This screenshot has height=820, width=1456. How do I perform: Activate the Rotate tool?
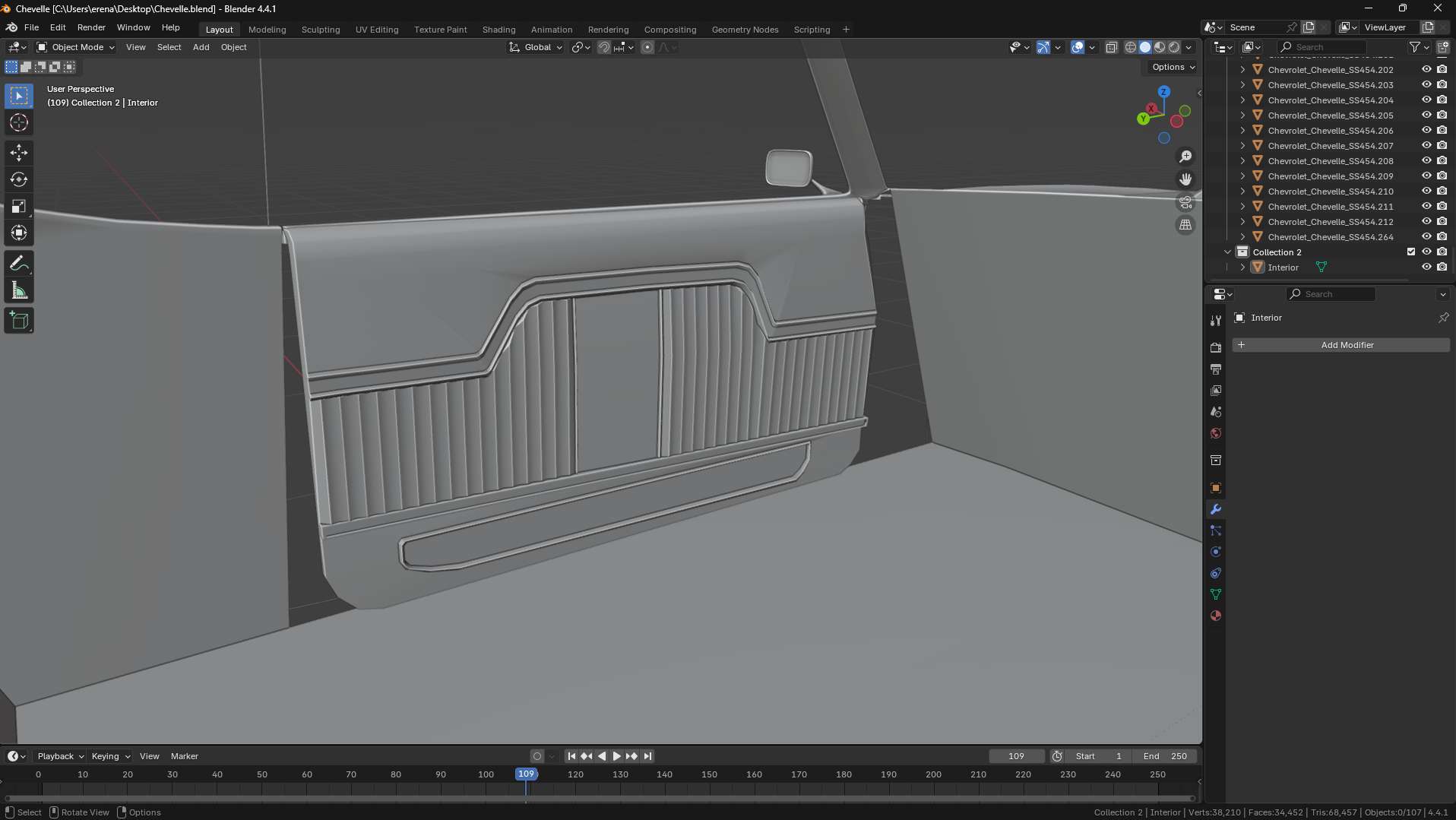tap(19, 179)
